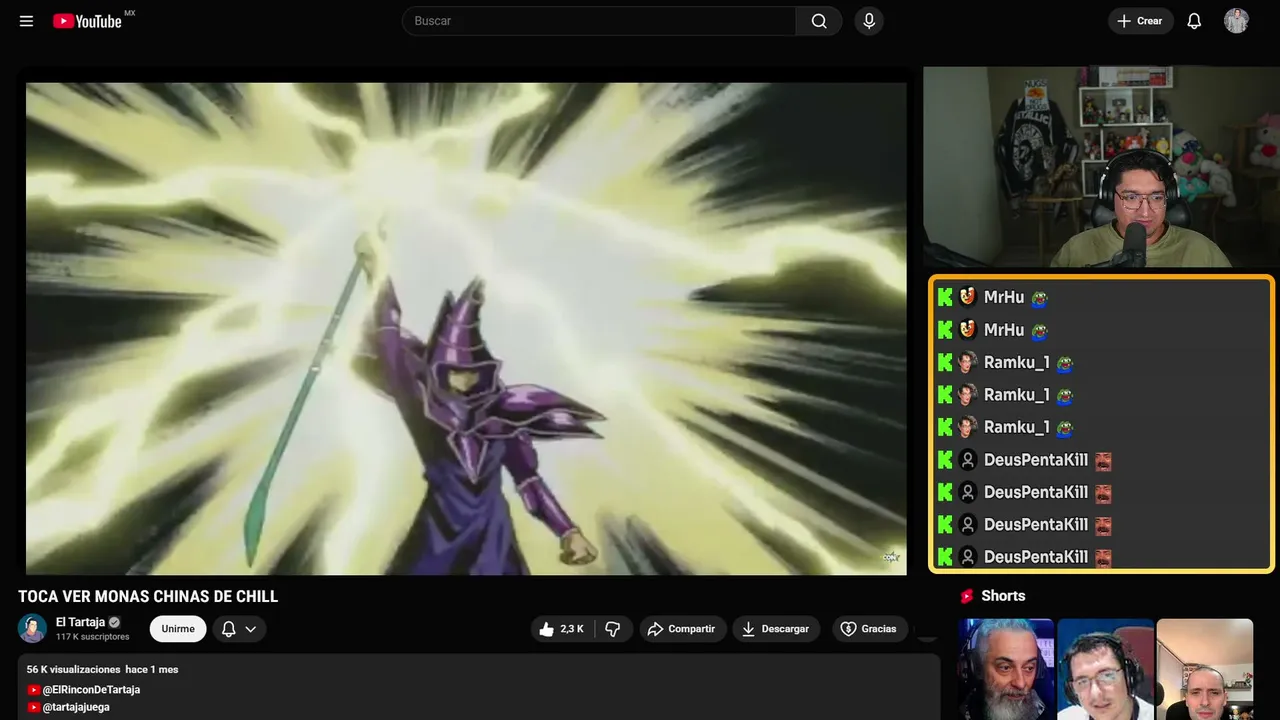Open the @ElRinconDeTartaja link
This screenshot has width=1280, height=720.
point(91,690)
